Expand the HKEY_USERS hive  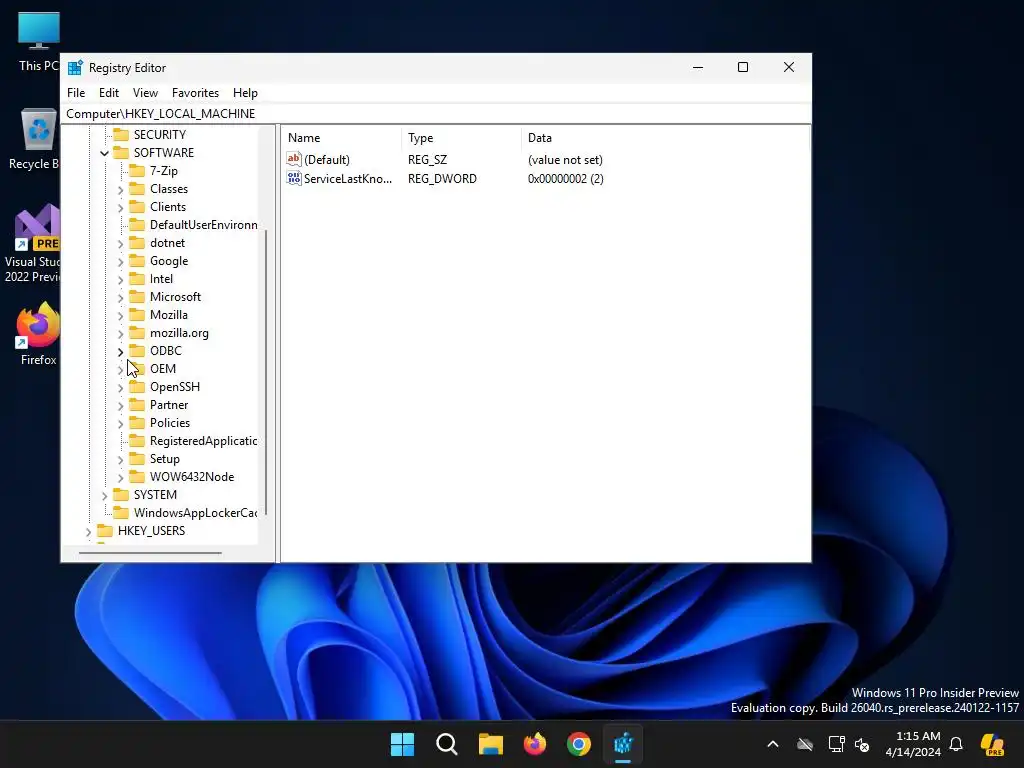click(x=88, y=532)
